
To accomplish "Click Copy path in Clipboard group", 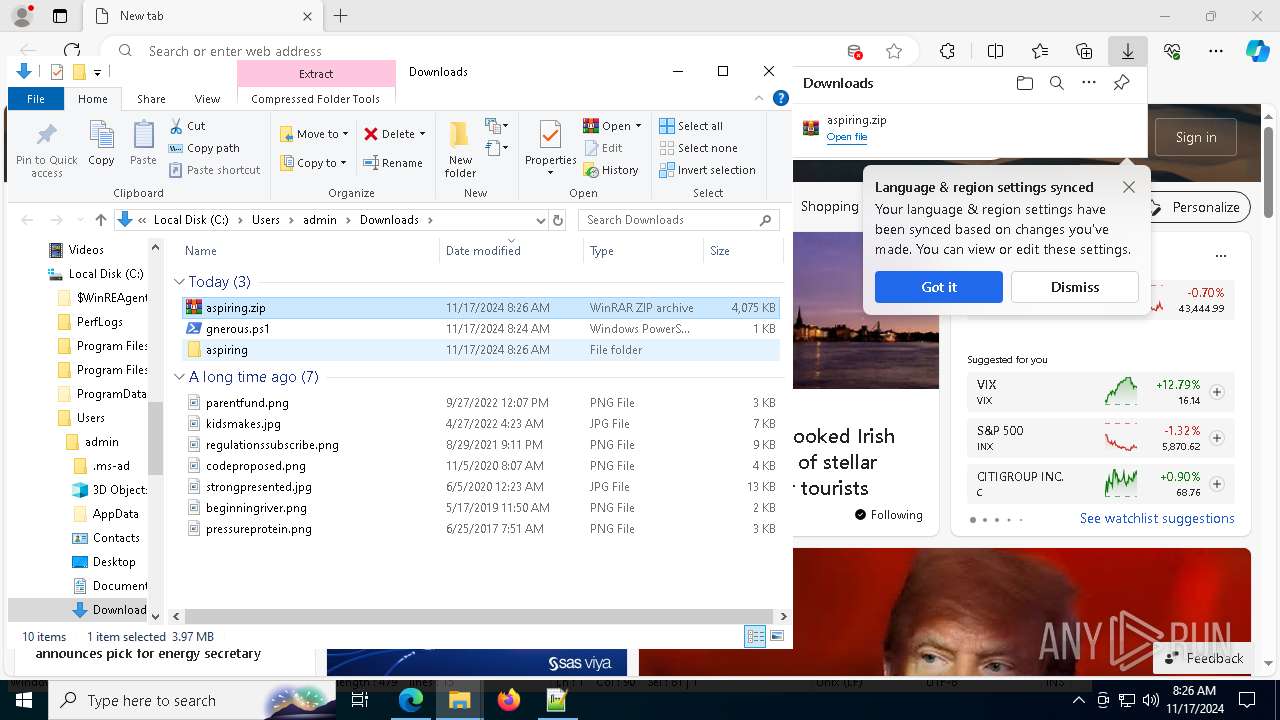I will click(204, 148).
